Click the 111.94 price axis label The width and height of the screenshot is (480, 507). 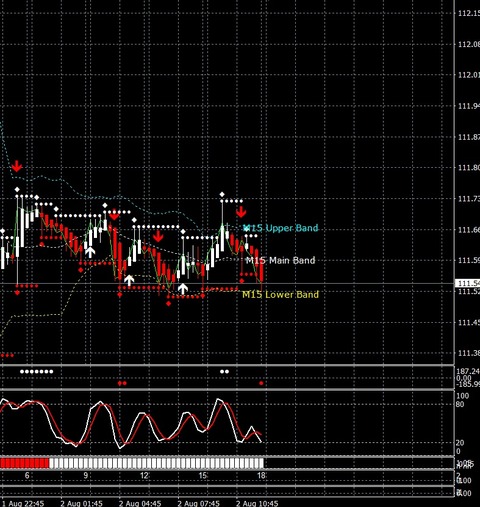pos(469,106)
